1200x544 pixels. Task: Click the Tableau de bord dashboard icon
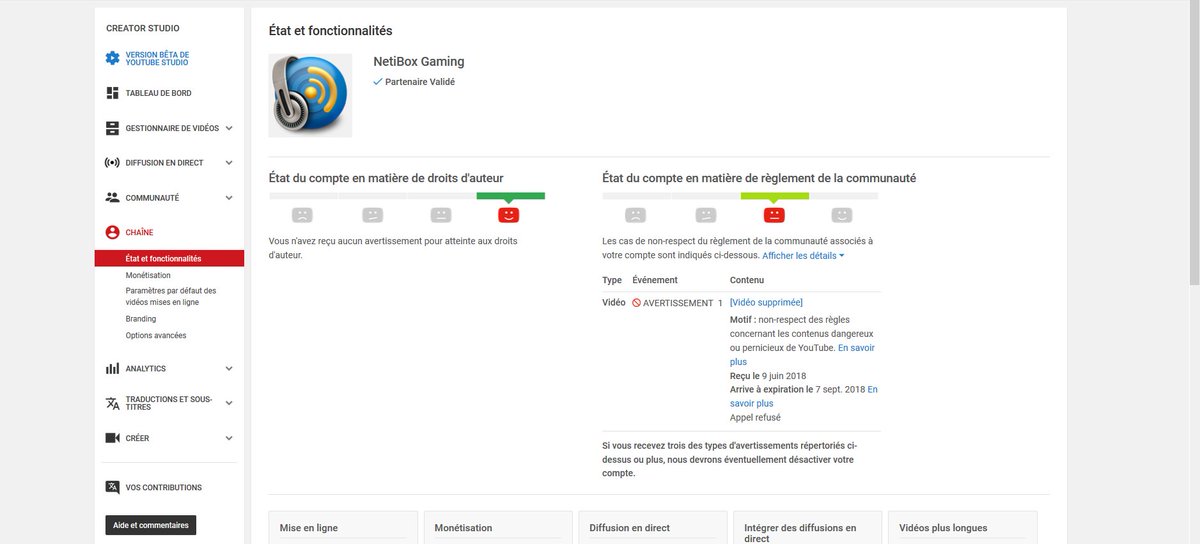coord(113,93)
